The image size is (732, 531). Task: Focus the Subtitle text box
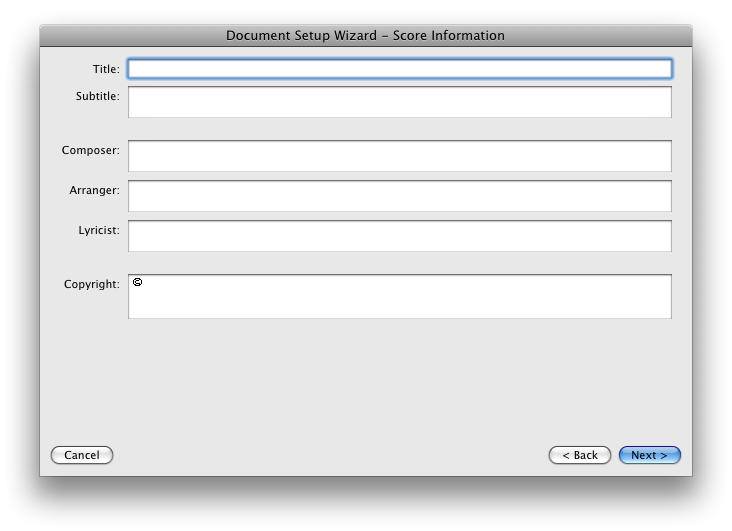pos(400,102)
